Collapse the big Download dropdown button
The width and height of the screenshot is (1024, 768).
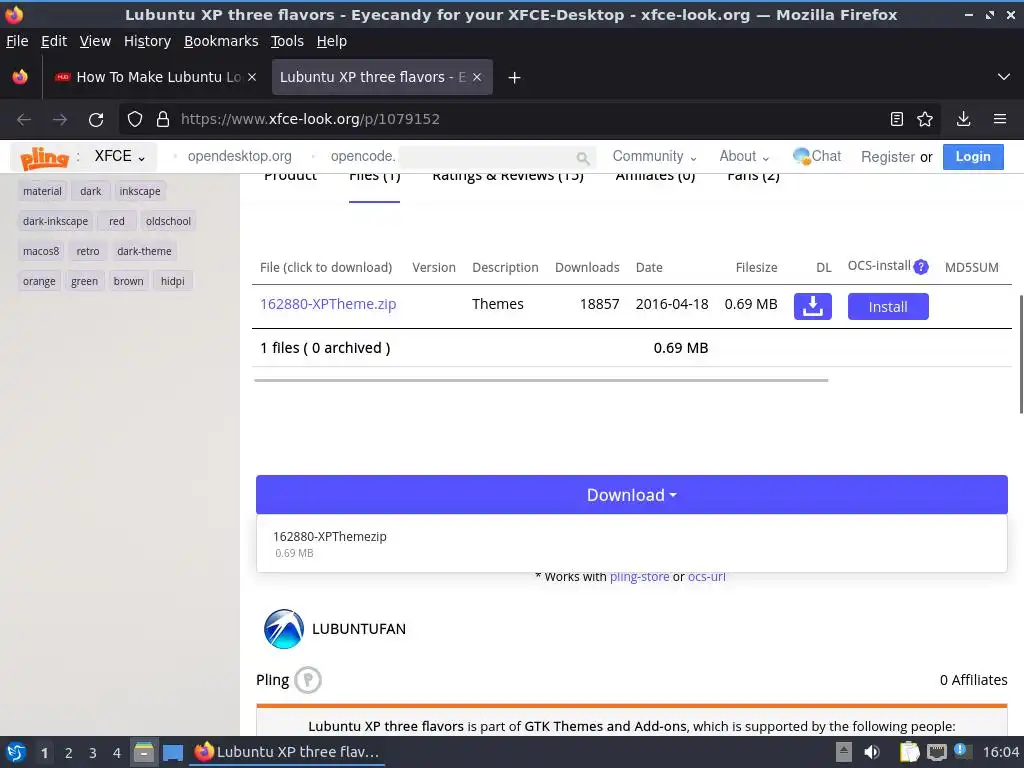(x=632, y=495)
